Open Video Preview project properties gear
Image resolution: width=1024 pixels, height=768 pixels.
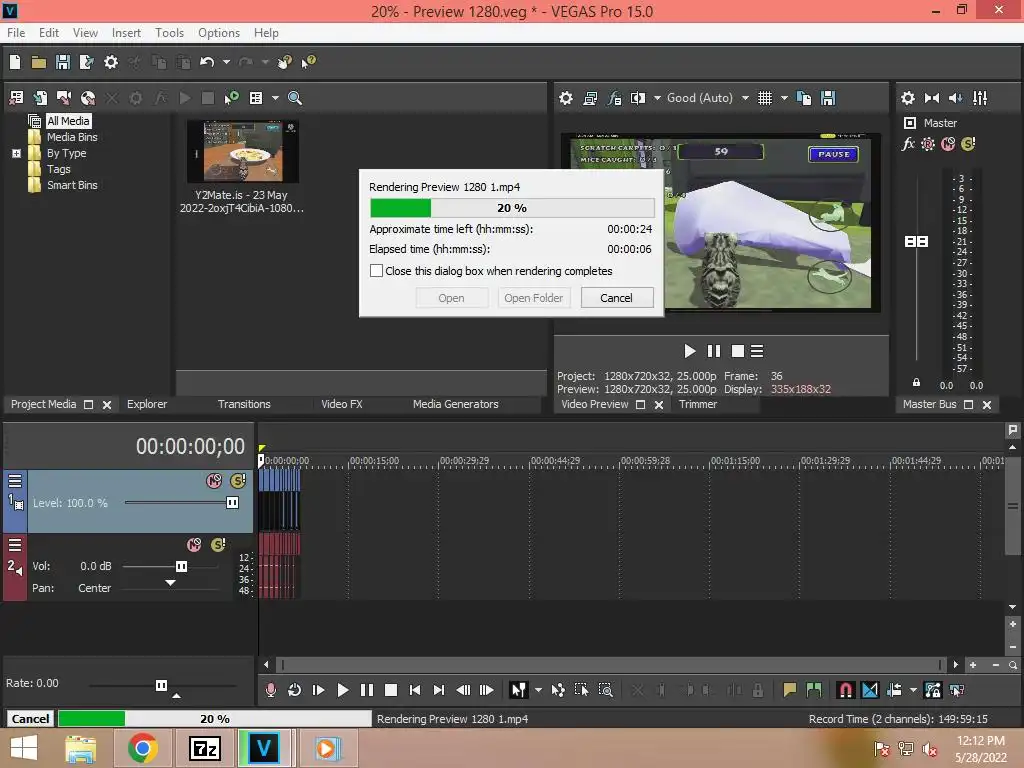click(566, 98)
